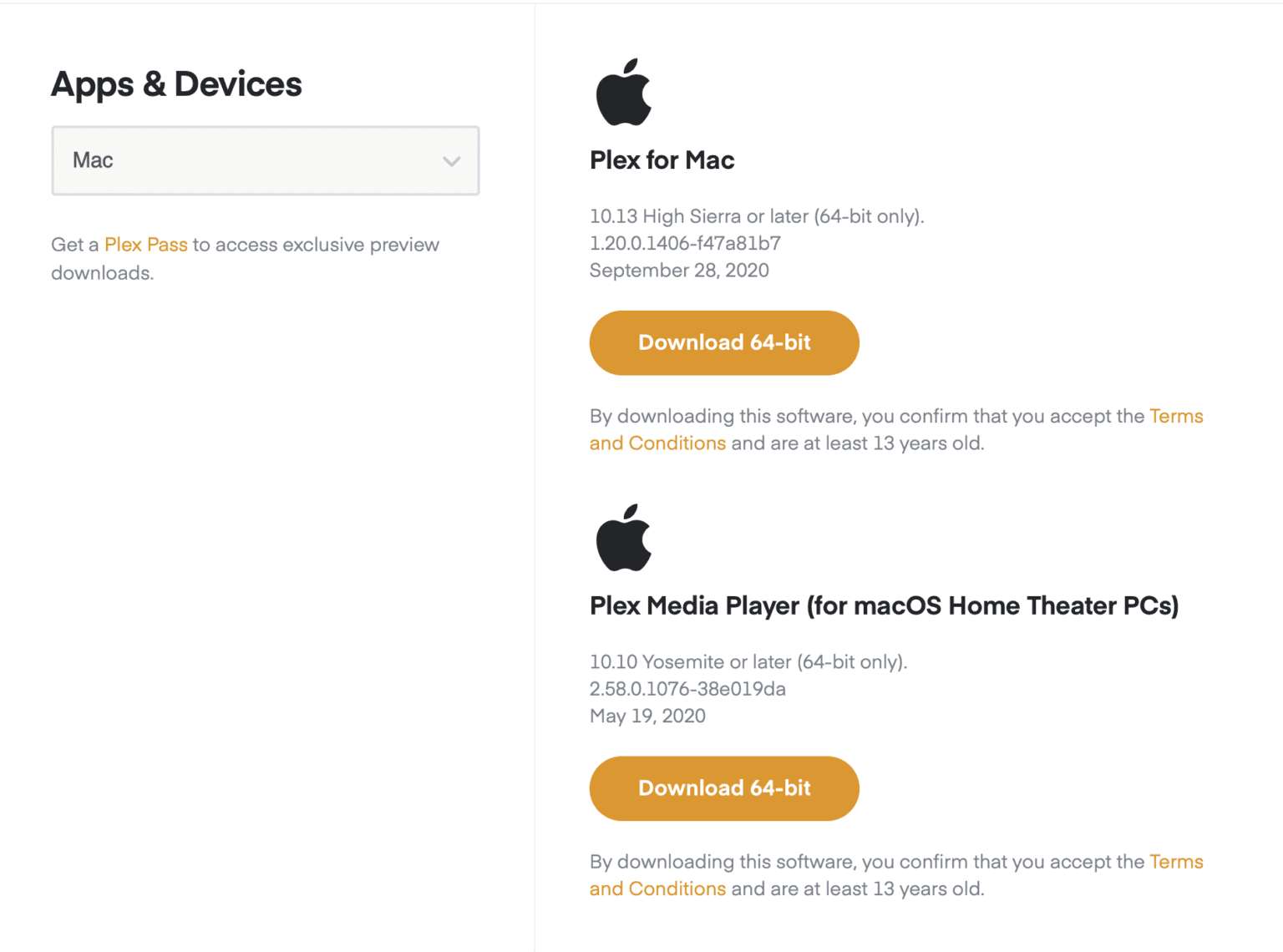Click the May 19, 2020 release date
This screenshot has height=952, width=1283.
point(647,716)
